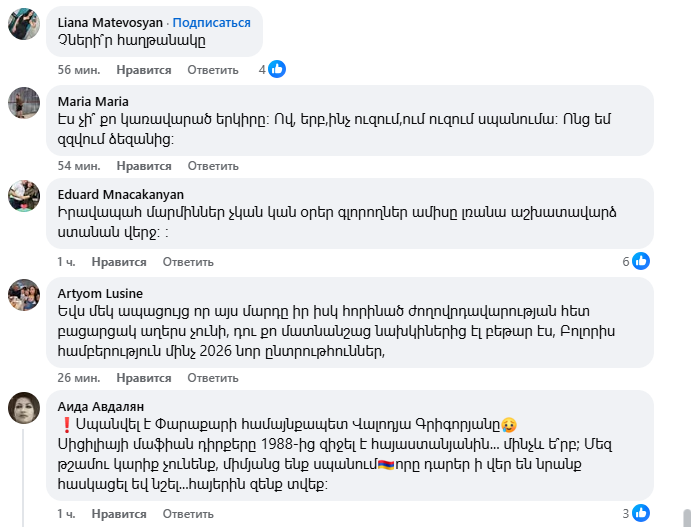Viewport: 691px width, 527px height.
Task: Reply to Maria Maria's comment
Action: point(213,166)
